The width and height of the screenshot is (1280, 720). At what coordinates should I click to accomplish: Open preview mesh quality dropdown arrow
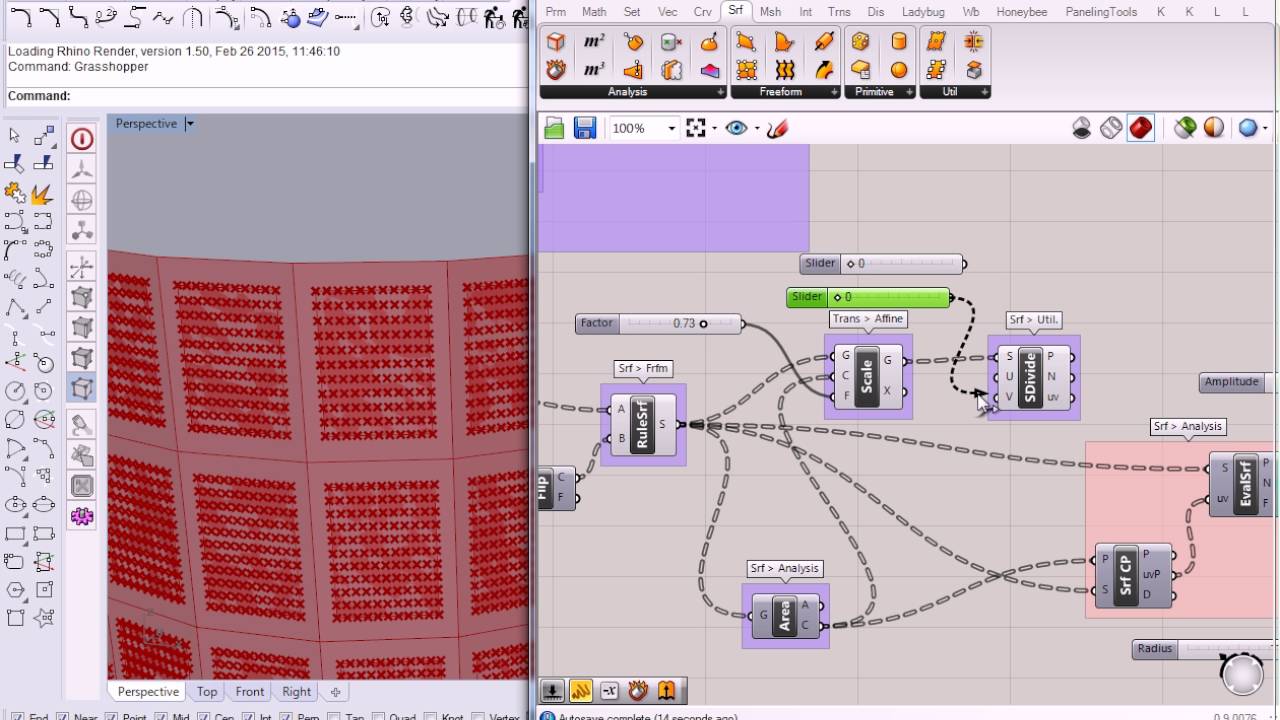point(1266,128)
